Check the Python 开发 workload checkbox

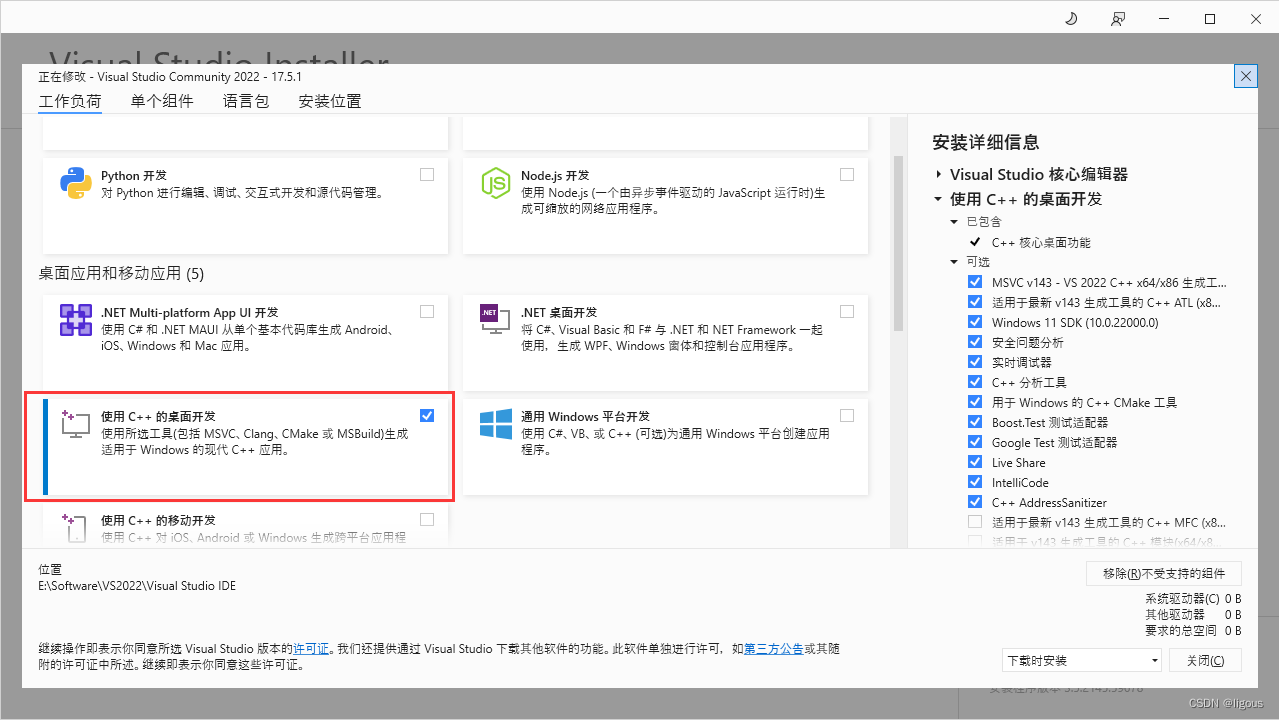427,174
